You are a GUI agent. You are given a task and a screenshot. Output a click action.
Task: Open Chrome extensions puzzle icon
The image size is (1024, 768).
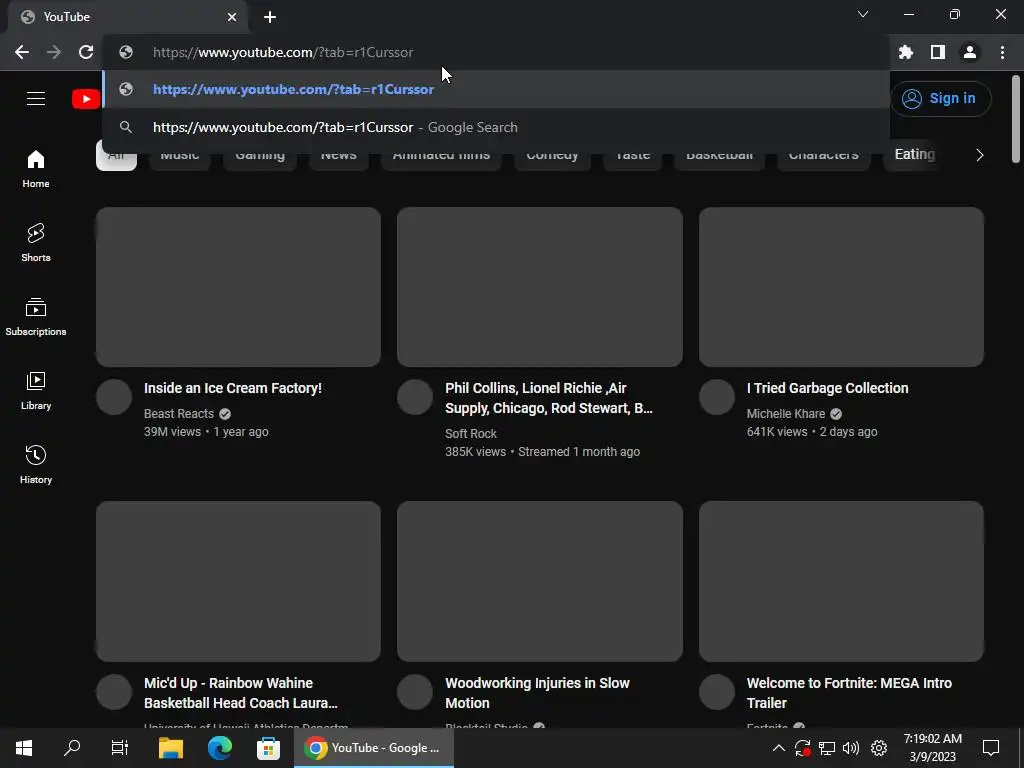tap(906, 52)
